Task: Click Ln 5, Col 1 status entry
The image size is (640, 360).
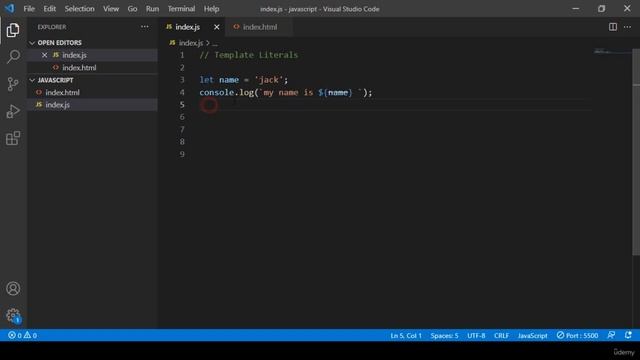Action: [406, 336]
